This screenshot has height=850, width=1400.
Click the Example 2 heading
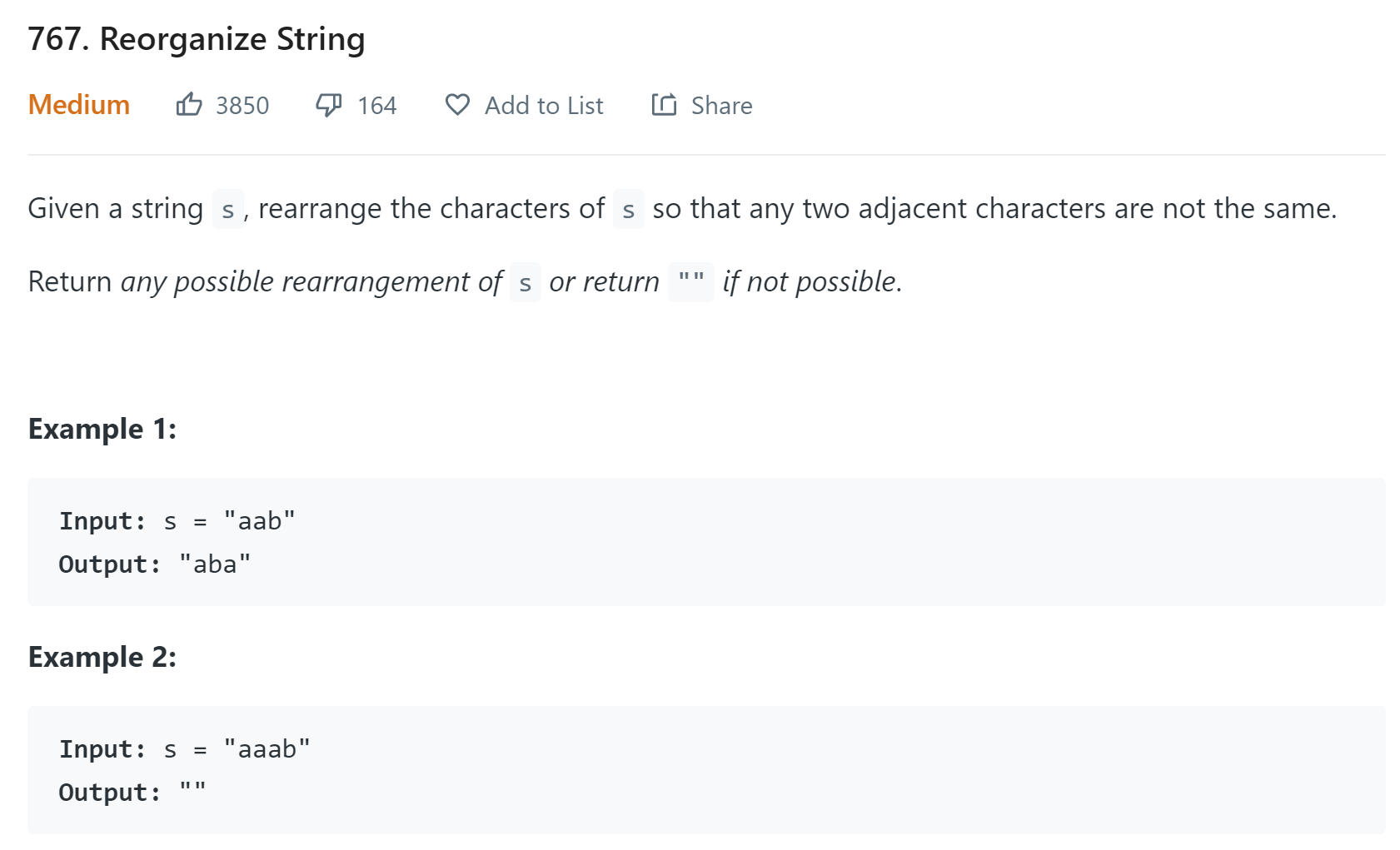(x=102, y=657)
